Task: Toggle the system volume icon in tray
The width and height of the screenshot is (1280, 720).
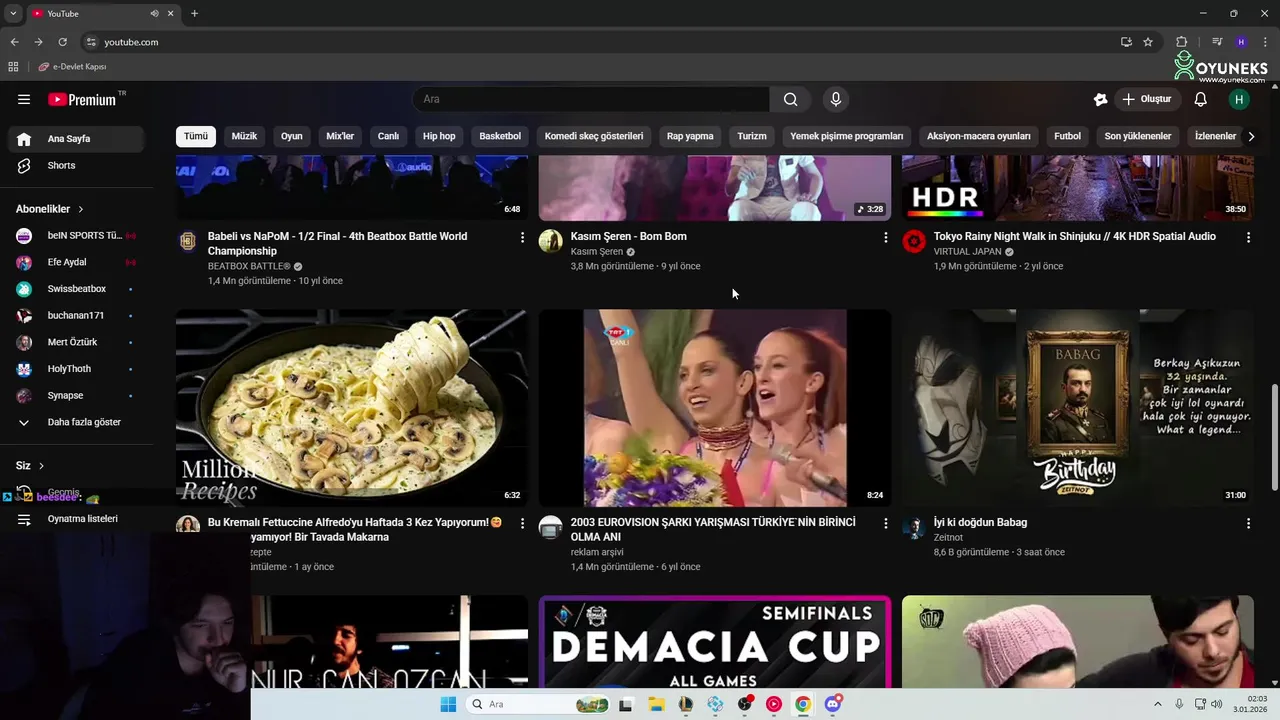Action: (x=1217, y=704)
